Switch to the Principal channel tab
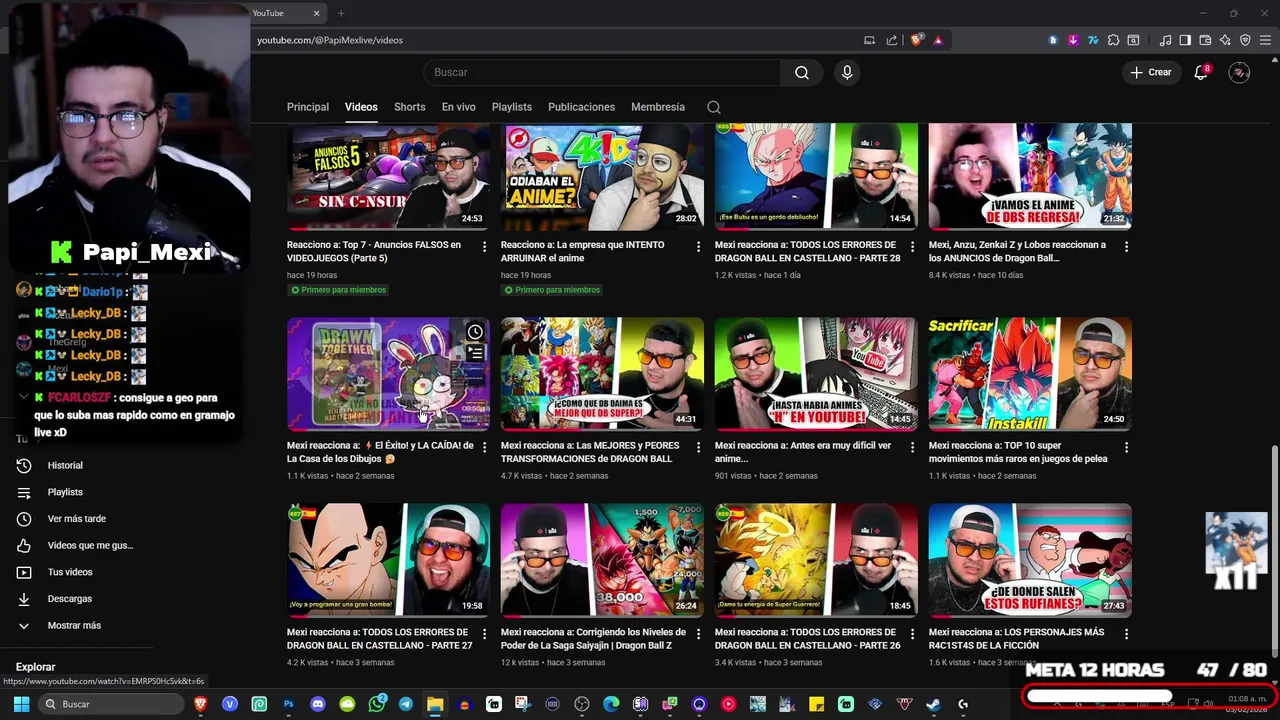This screenshot has width=1280, height=720. 308,107
